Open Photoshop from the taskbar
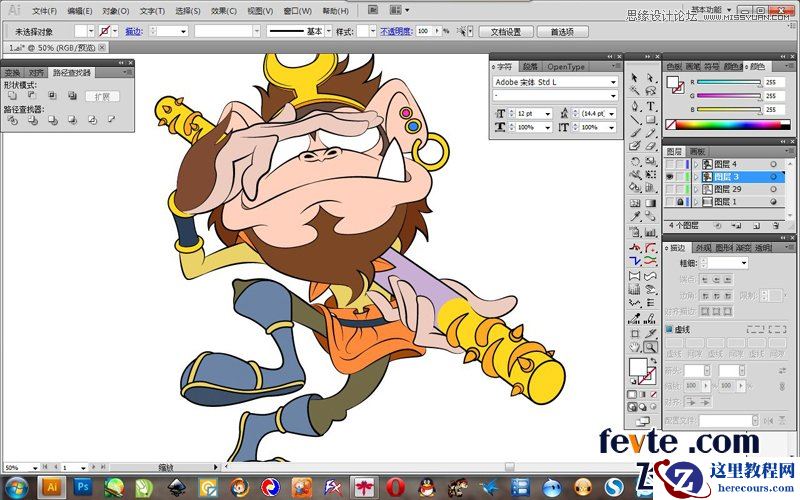The image size is (800, 500). 84,487
